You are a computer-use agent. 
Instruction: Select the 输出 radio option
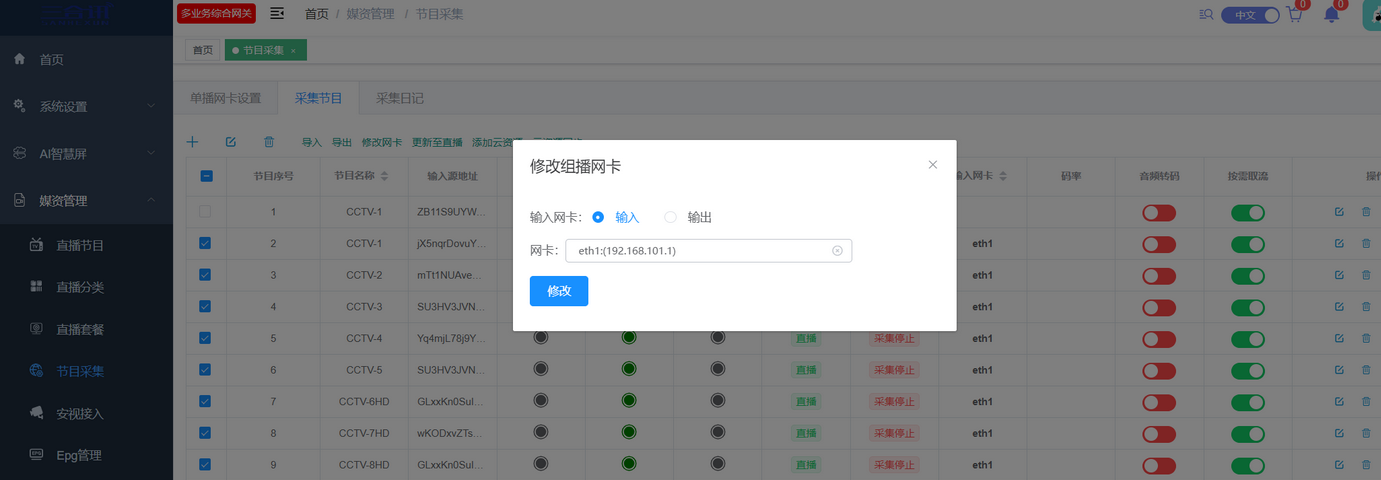pos(671,217)
